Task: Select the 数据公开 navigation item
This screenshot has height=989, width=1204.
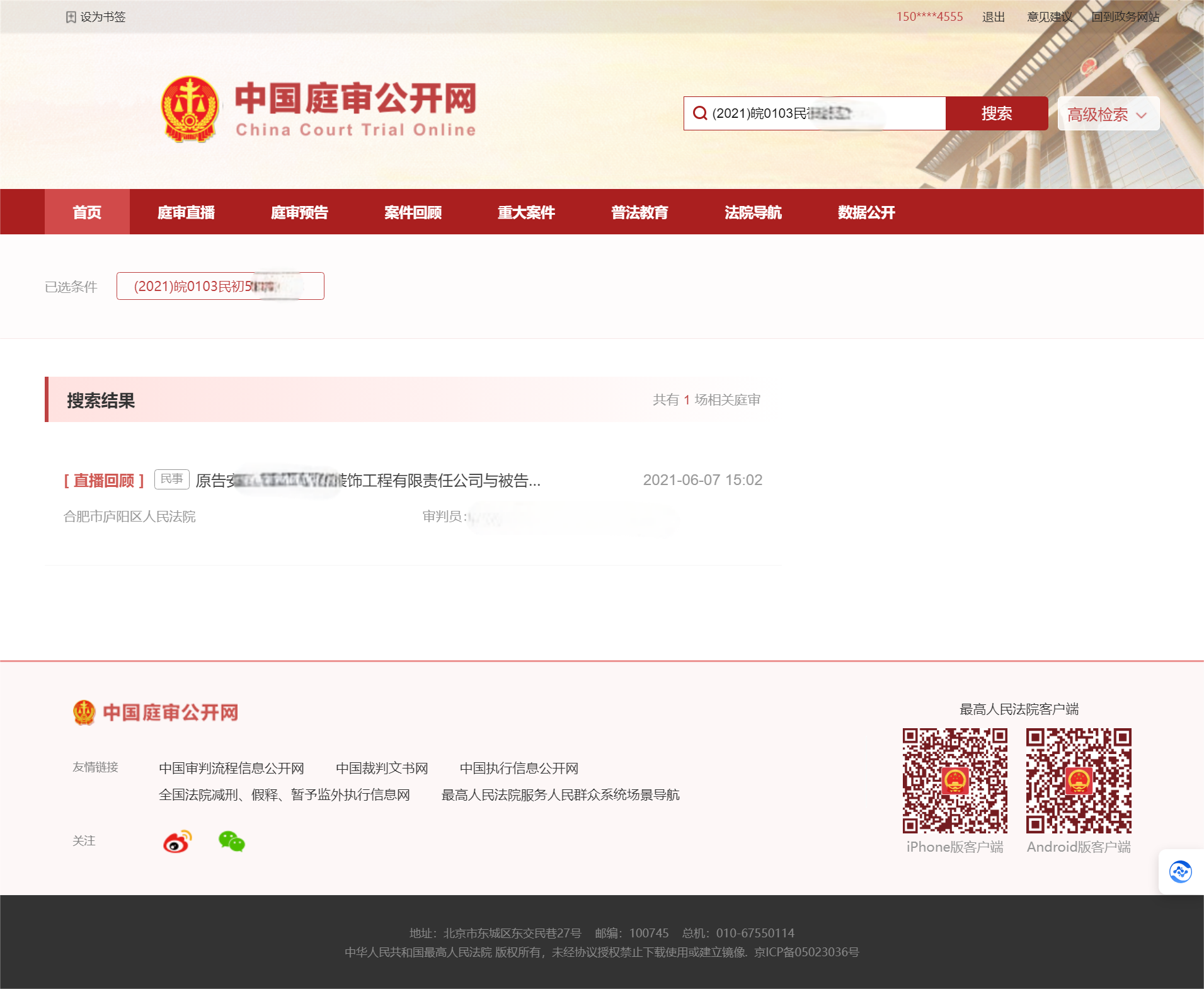Action: coord(866,212)
